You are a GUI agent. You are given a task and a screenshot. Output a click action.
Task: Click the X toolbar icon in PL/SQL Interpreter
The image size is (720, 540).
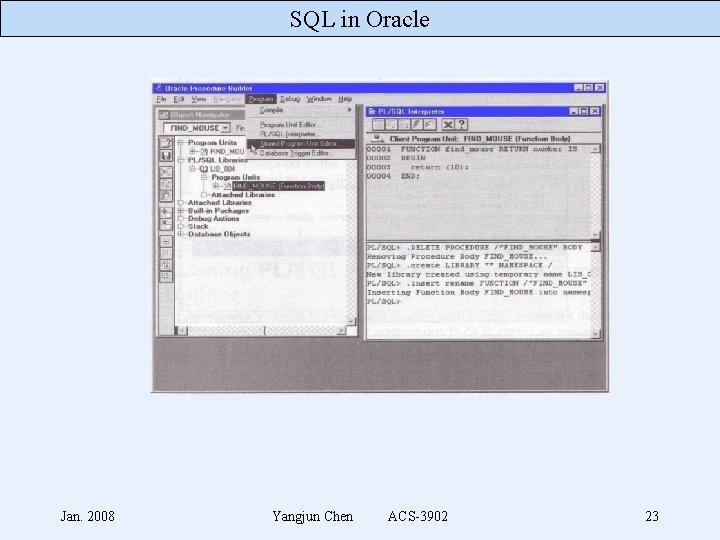tap(448, 124)
